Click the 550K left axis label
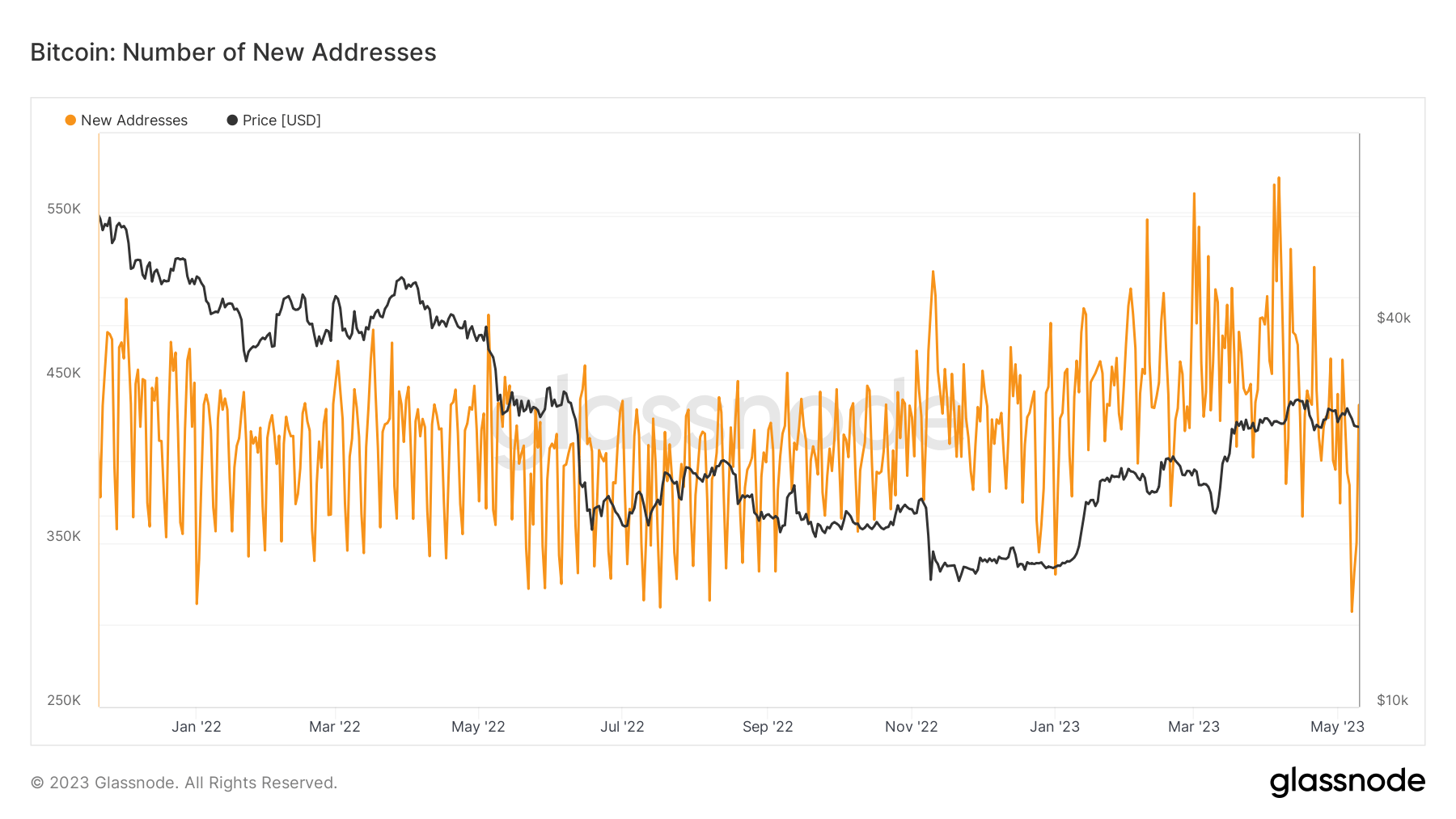This screenshot has width=1456, height=819. (64, 209)
